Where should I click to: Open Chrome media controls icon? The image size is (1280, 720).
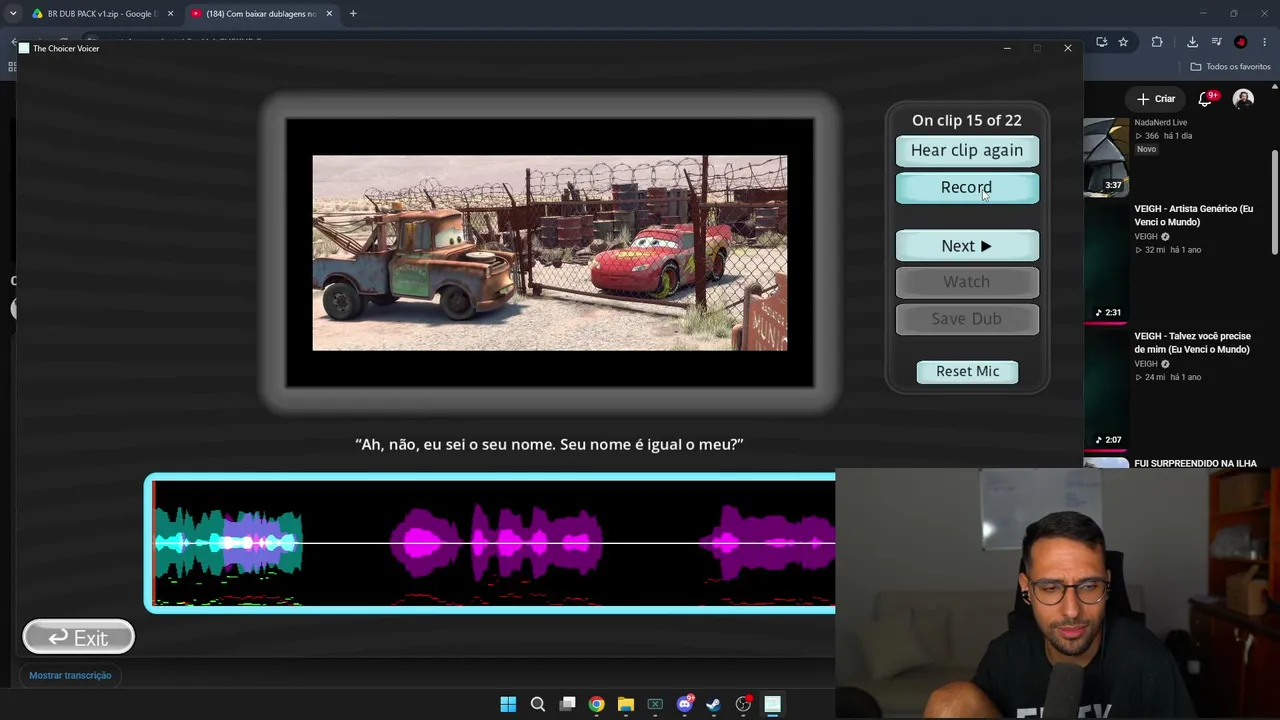coord(1216,42)
